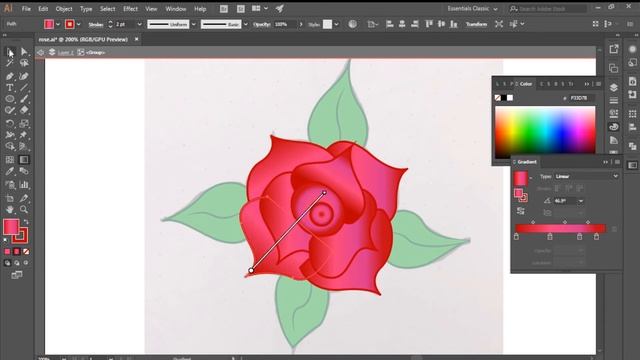Open the Object menu
Viewport: 640px width, 360px height.
[x=64, y=9]
